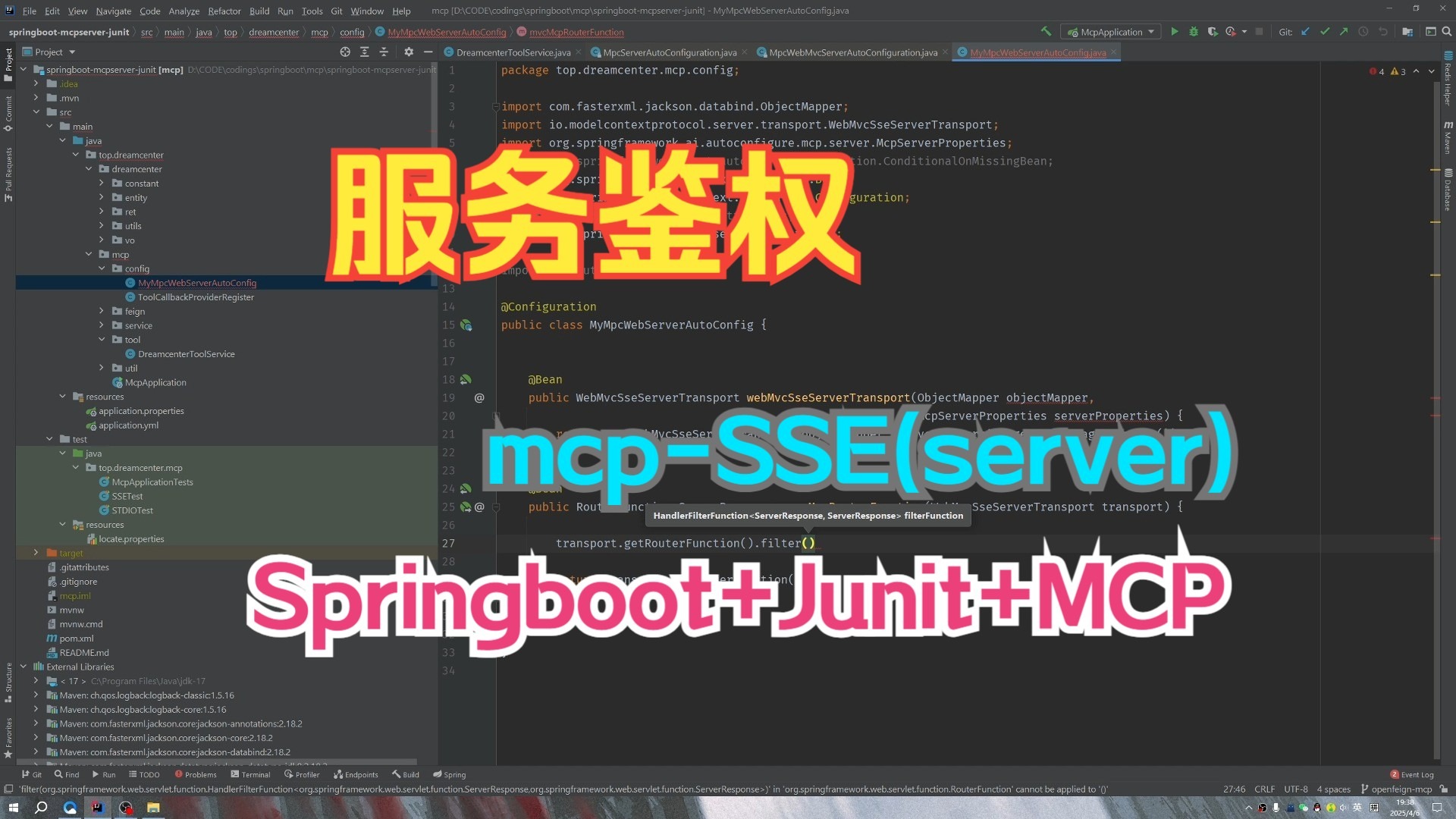Open the Refactor menu

pos(224,11)
